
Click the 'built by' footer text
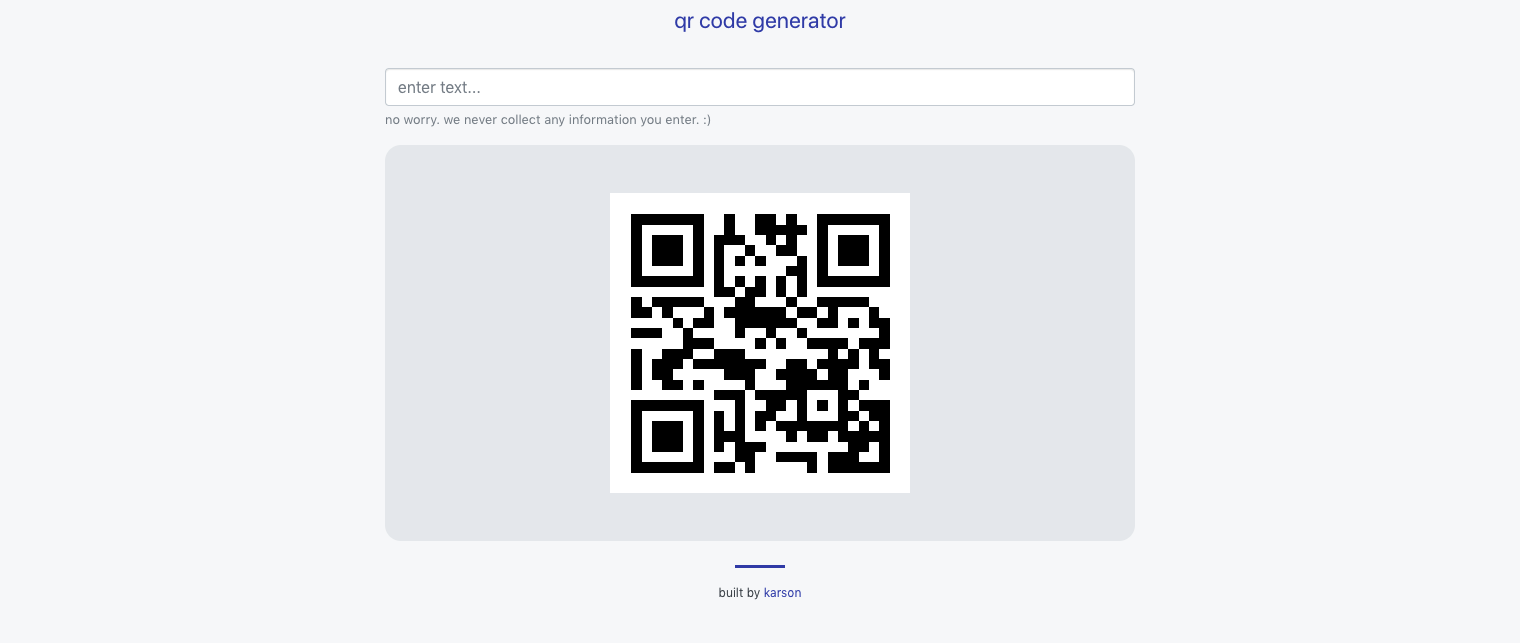pos(739,593)
